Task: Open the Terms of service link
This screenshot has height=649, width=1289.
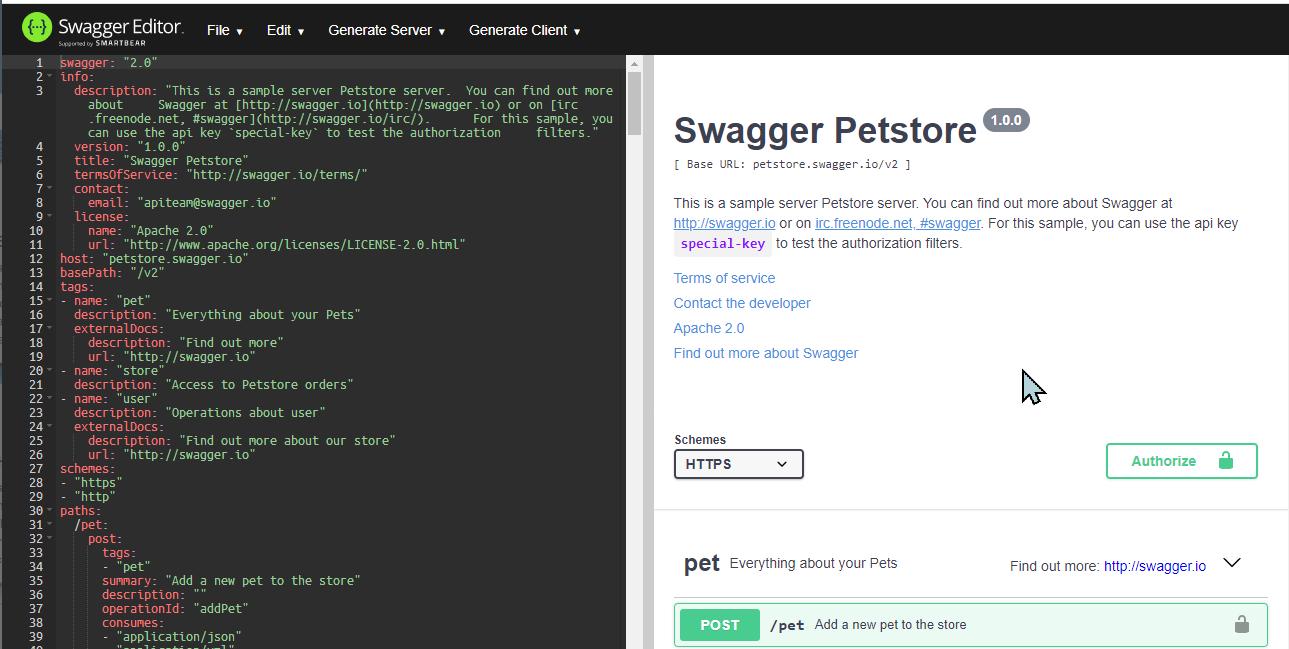Action: (x=724, y=278)
